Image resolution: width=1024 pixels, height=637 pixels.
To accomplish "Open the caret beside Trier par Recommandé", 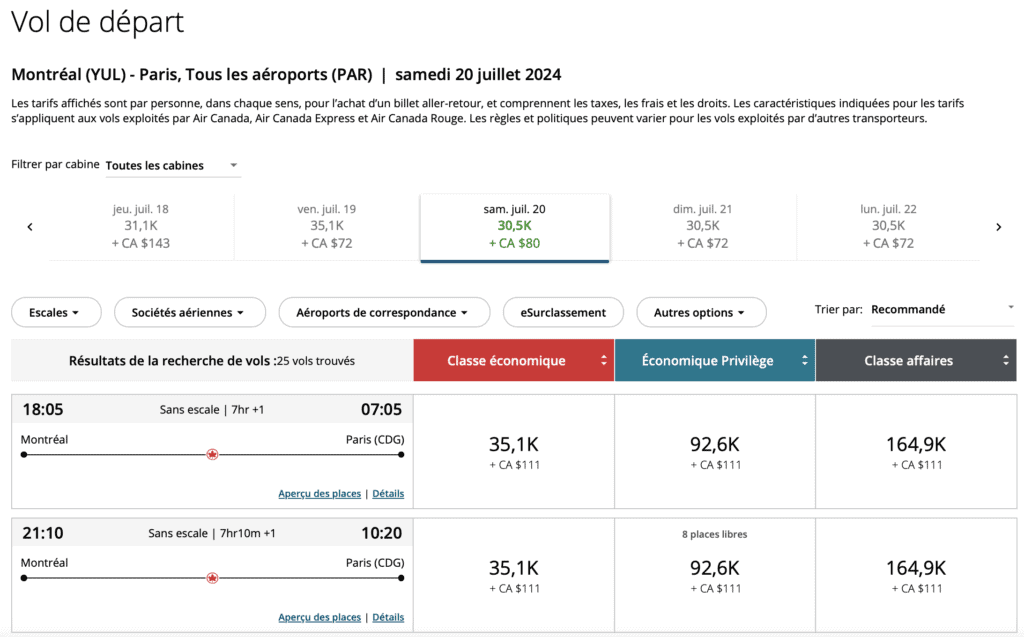I will pos(1011,306).
